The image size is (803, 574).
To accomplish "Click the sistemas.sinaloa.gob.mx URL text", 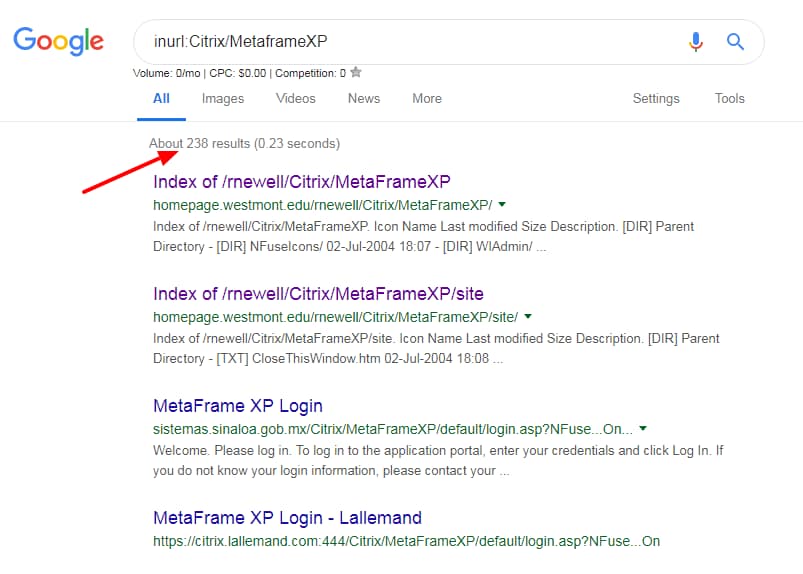I will point(393,429).
